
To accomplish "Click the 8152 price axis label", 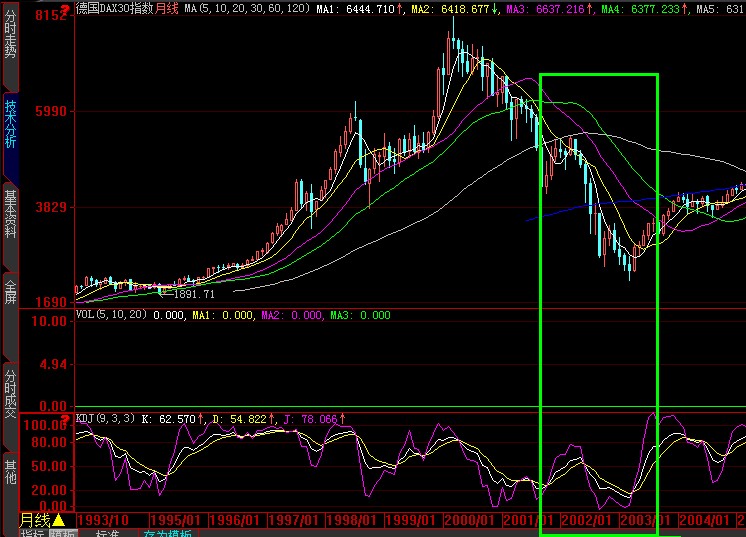I will coord(50,15).
